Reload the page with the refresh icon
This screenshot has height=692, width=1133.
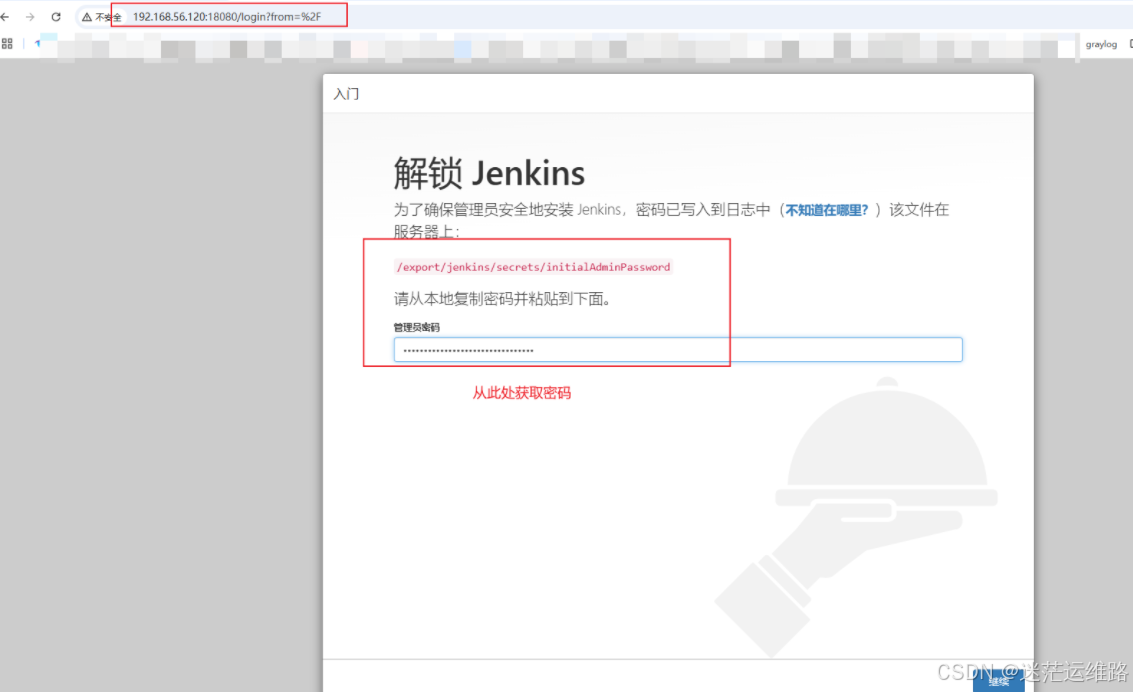(56, 17)
